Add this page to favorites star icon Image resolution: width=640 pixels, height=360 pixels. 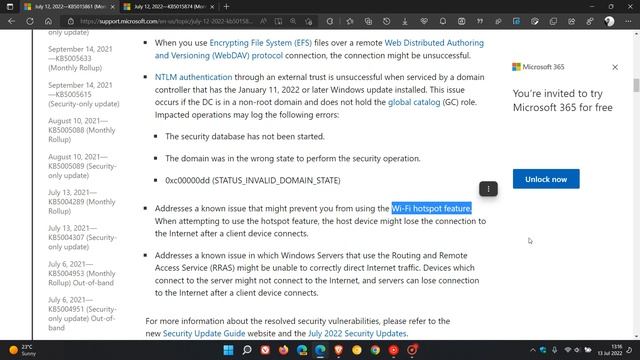pyautogui.click(x=309, y=21)
